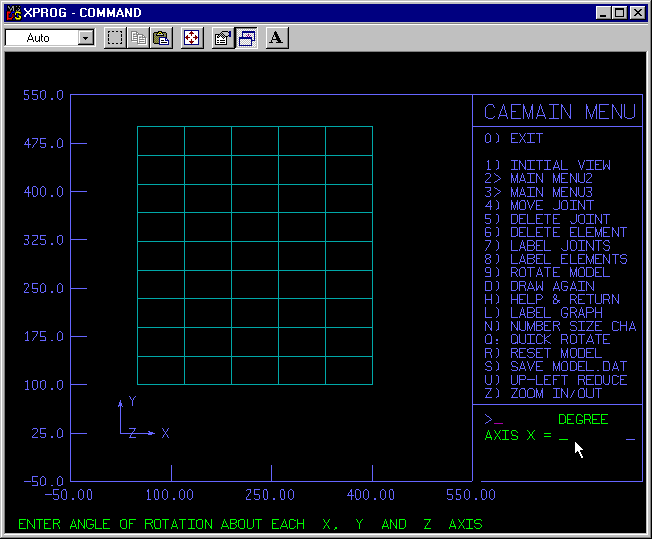Open the Auto font size dropdown arrow
The image size is (652, 539).
click(x=85, y=38)
